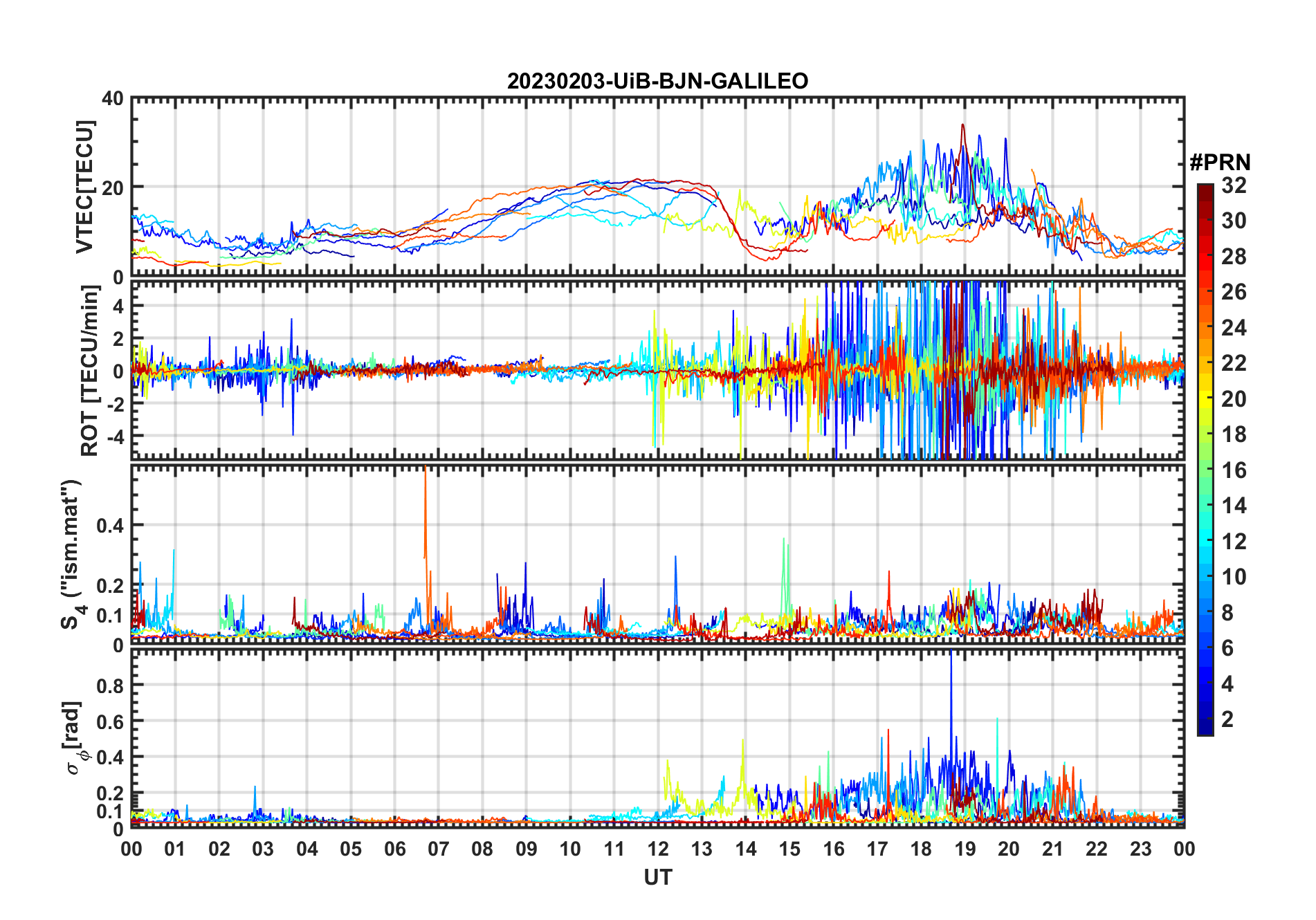Click the "02" hour tick label
The width and height of the screenshot is (1316, 920).
(x=219, y=849)
